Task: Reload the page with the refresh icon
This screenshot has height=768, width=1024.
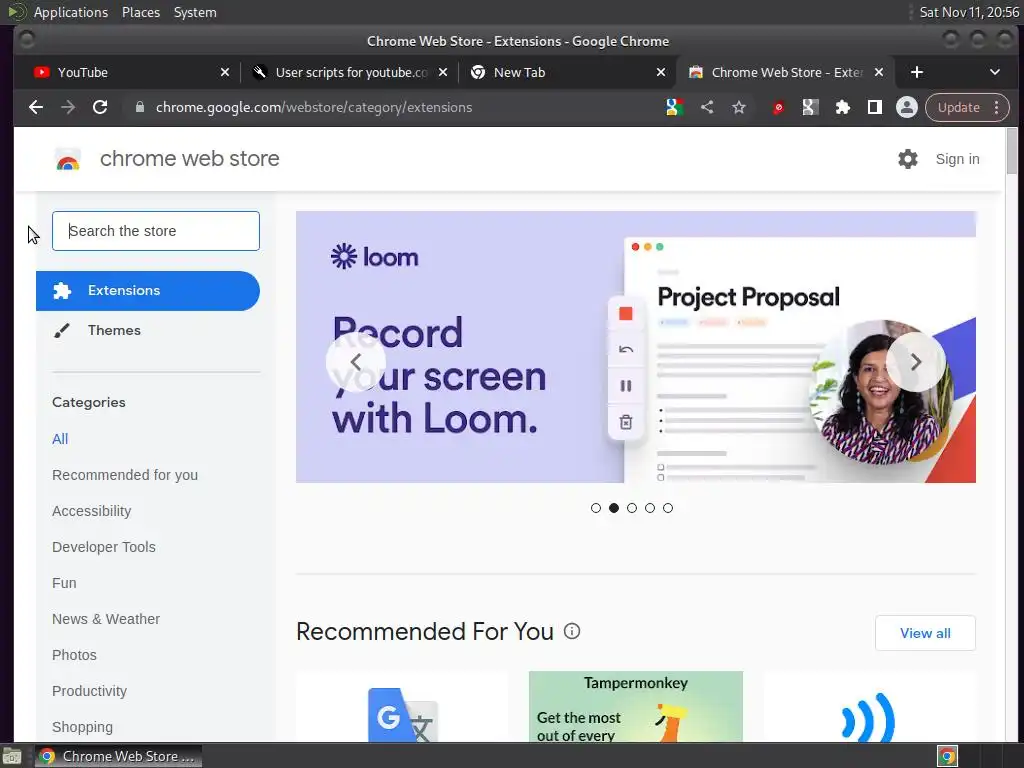Action: coord(100,108)
